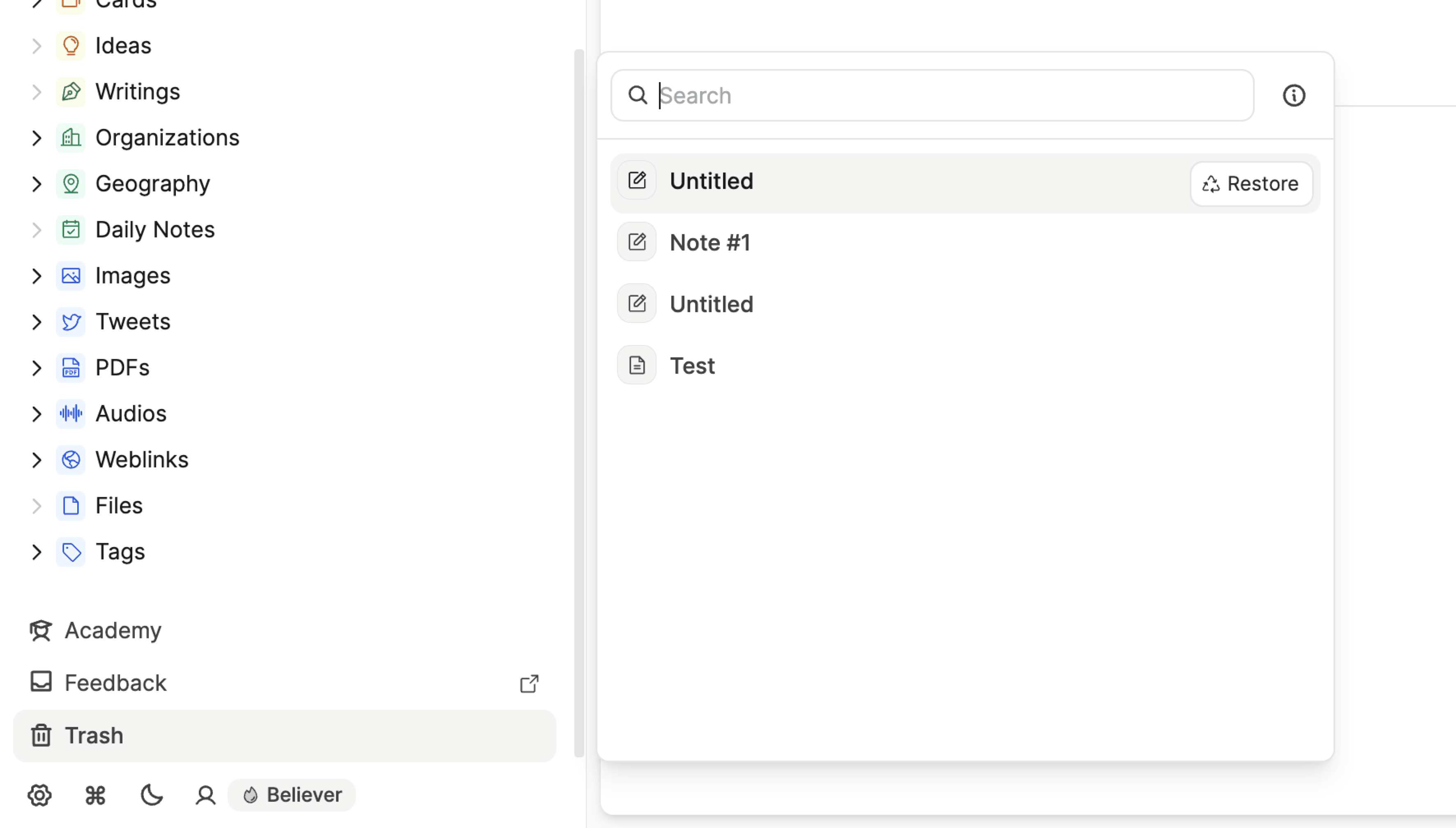Restore the first Untitled note
The image size is (1456, 828).
coord(1251,184)
